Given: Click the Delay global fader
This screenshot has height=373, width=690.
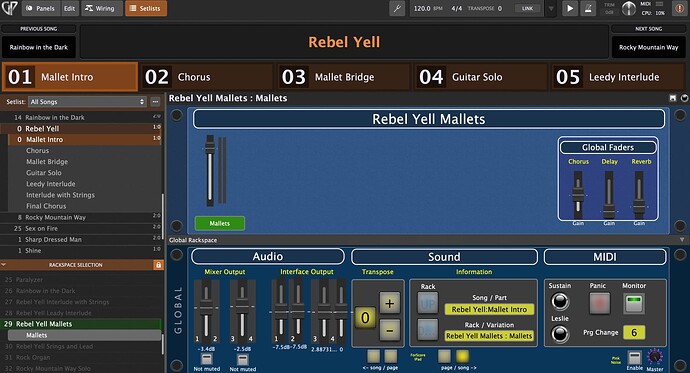Looking at the screenshot, I should click(609, 194).
